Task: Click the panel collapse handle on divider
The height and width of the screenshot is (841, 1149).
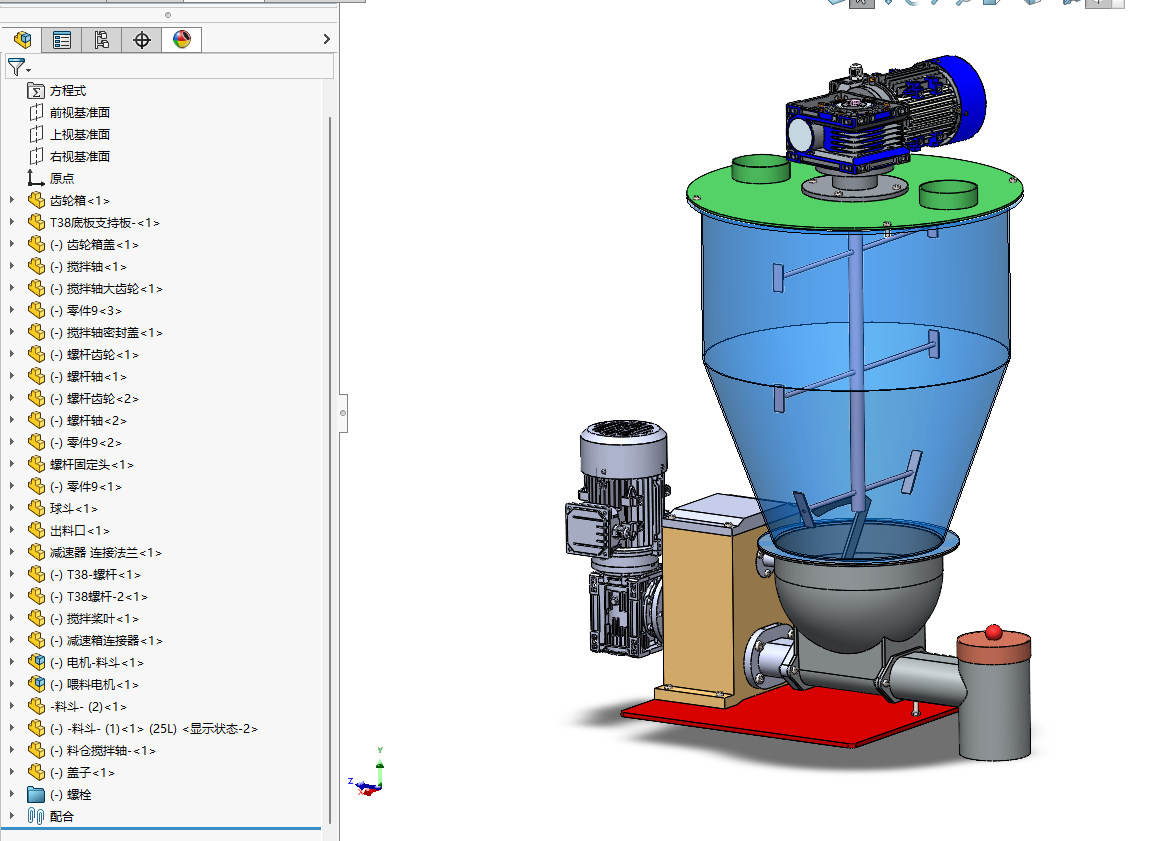Action: [x=343, y=413]
